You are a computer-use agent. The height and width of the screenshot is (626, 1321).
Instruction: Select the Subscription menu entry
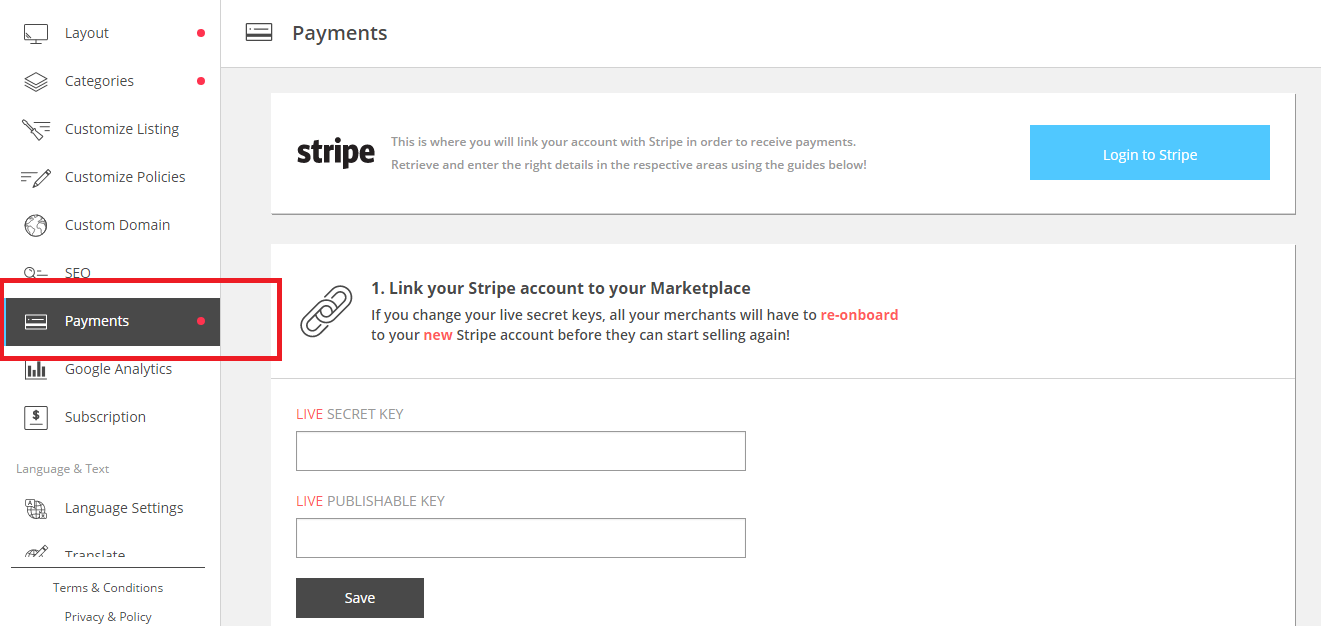(x=105, y=417)
